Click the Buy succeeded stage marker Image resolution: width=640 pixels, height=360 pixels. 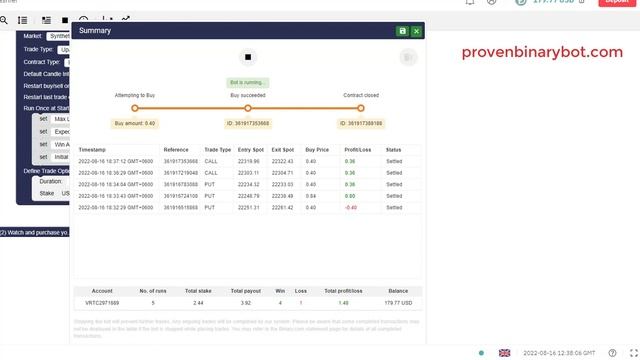click(248, 108)
